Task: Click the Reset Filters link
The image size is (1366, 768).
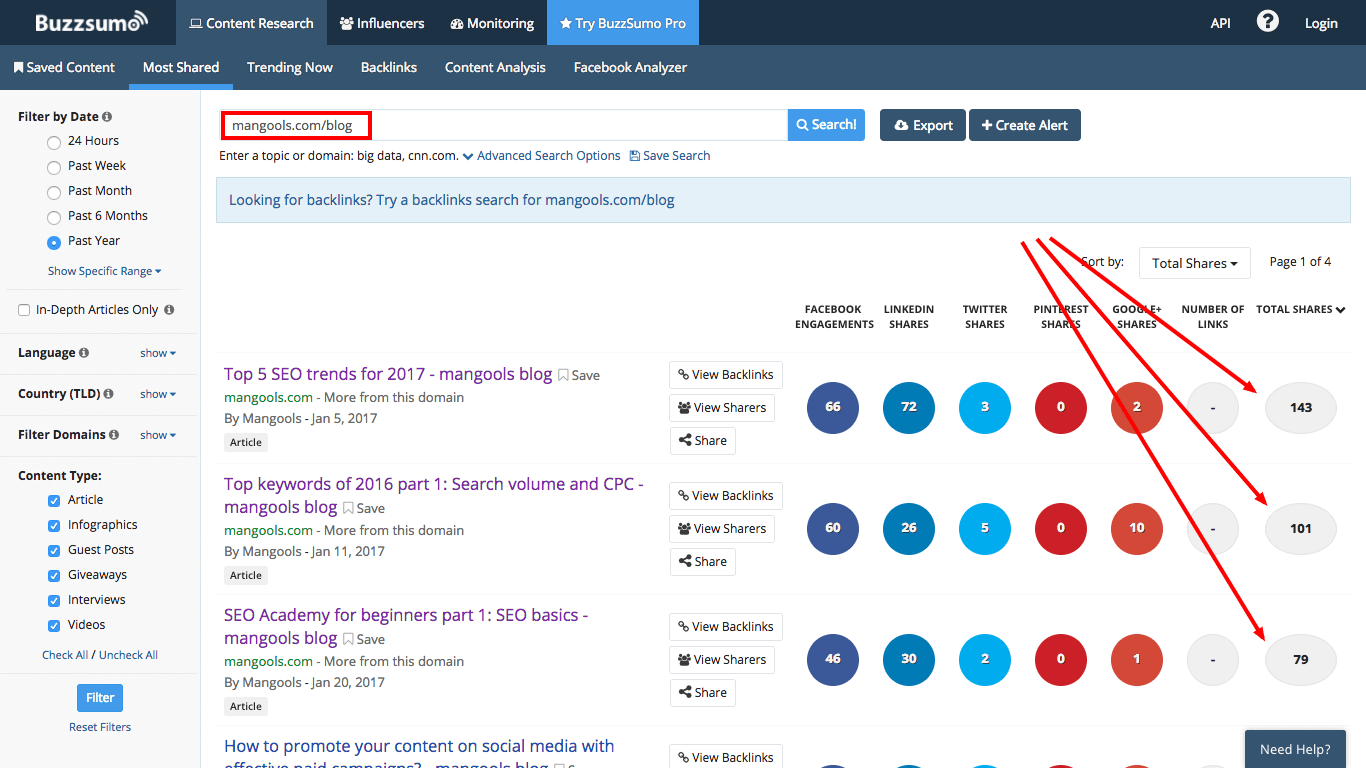Action: (x=100, y=727)
